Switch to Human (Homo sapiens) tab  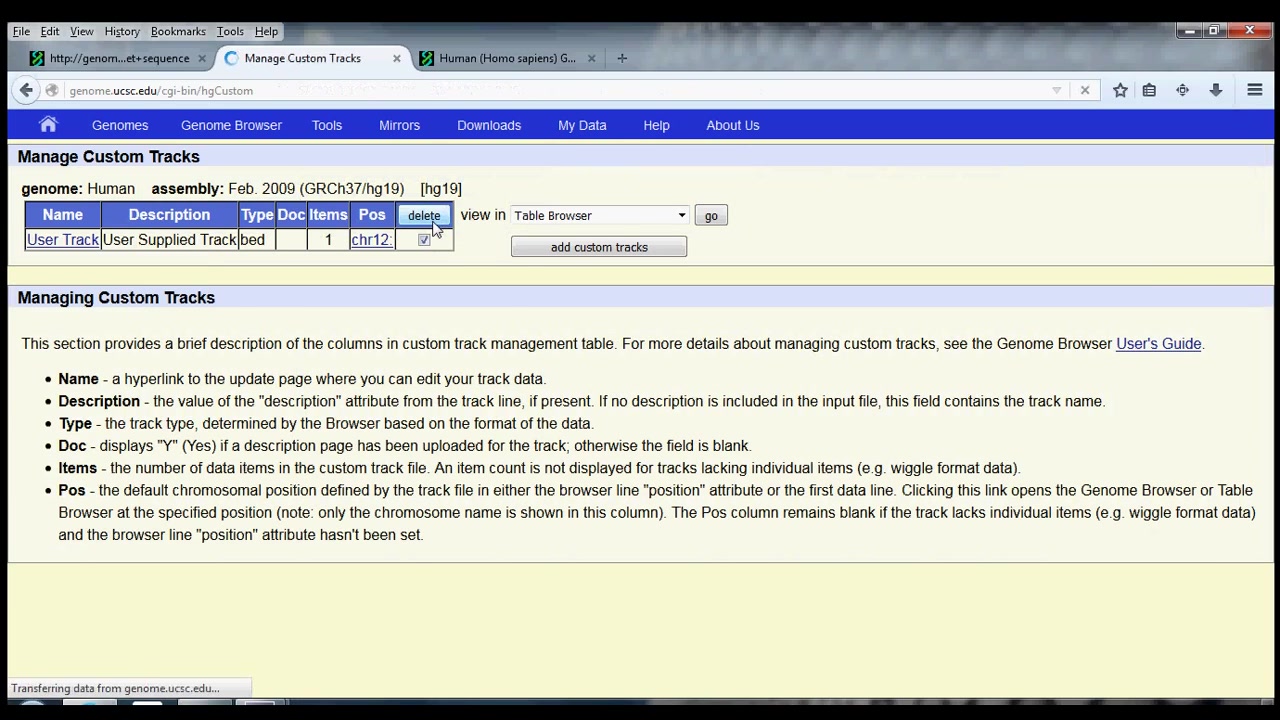(507, 58)
